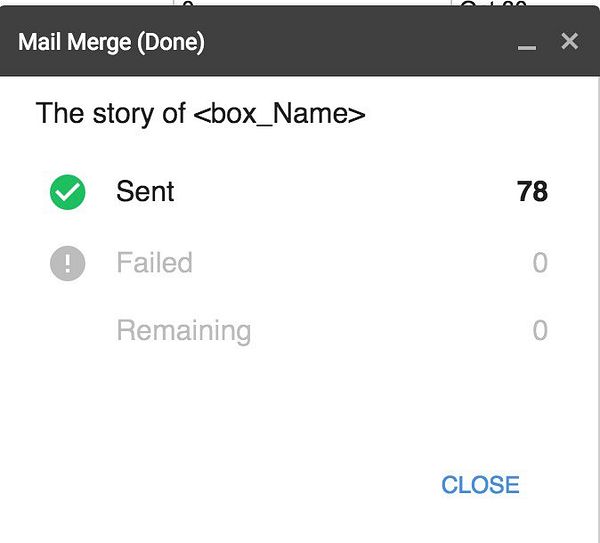Image resolution: width=600 pixels, height=543 pixels.
Task: Click the empty space left of Remaining
Action: pyautogui.click(x=67, y=331)
